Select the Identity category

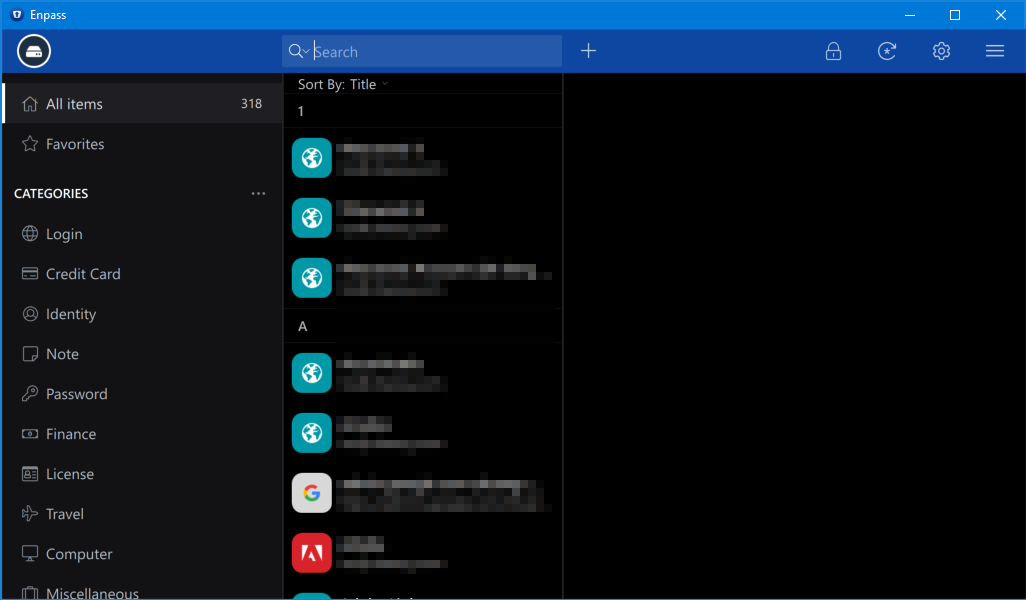click(x=72, y=313)
